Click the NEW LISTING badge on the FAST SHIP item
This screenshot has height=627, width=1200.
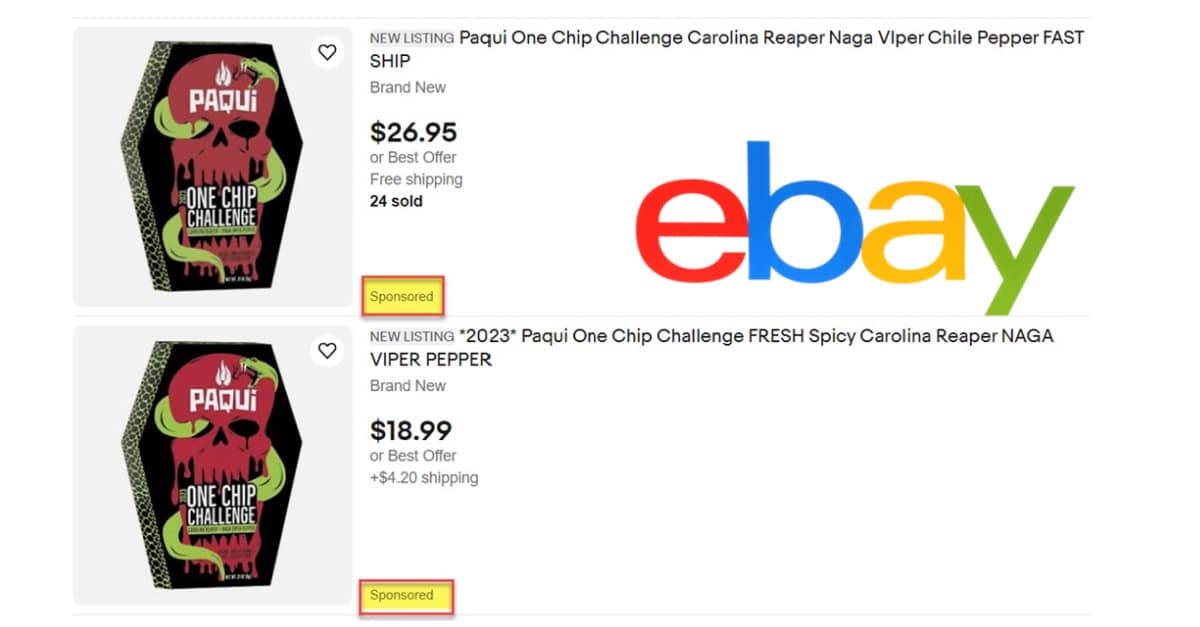point(411,38)
